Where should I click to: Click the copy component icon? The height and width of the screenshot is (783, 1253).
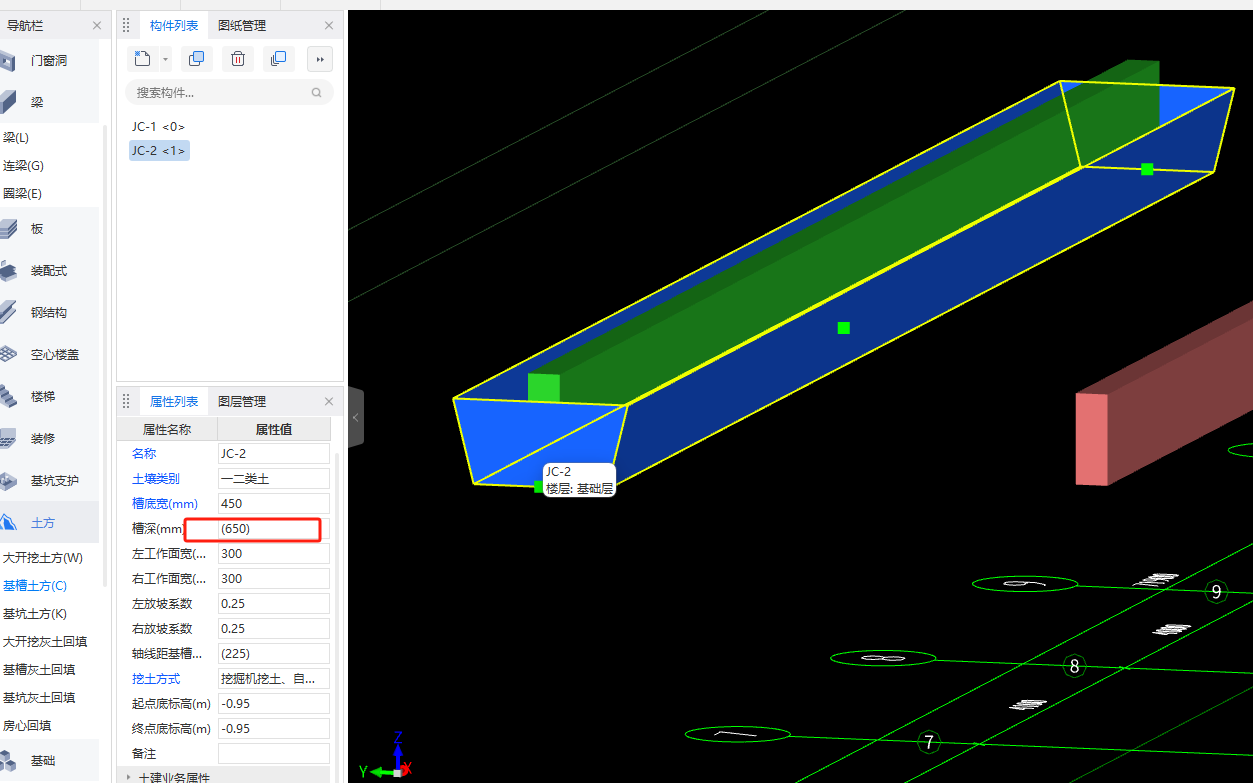pos(196,59)
